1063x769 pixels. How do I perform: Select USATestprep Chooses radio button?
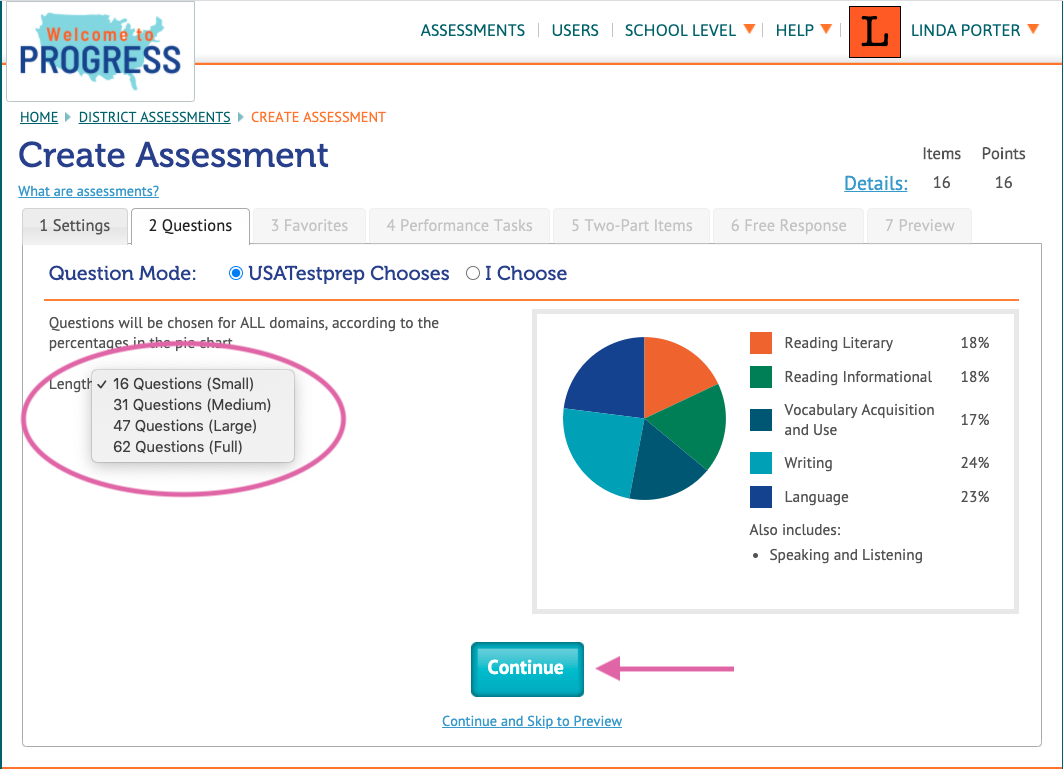[235, 273]
